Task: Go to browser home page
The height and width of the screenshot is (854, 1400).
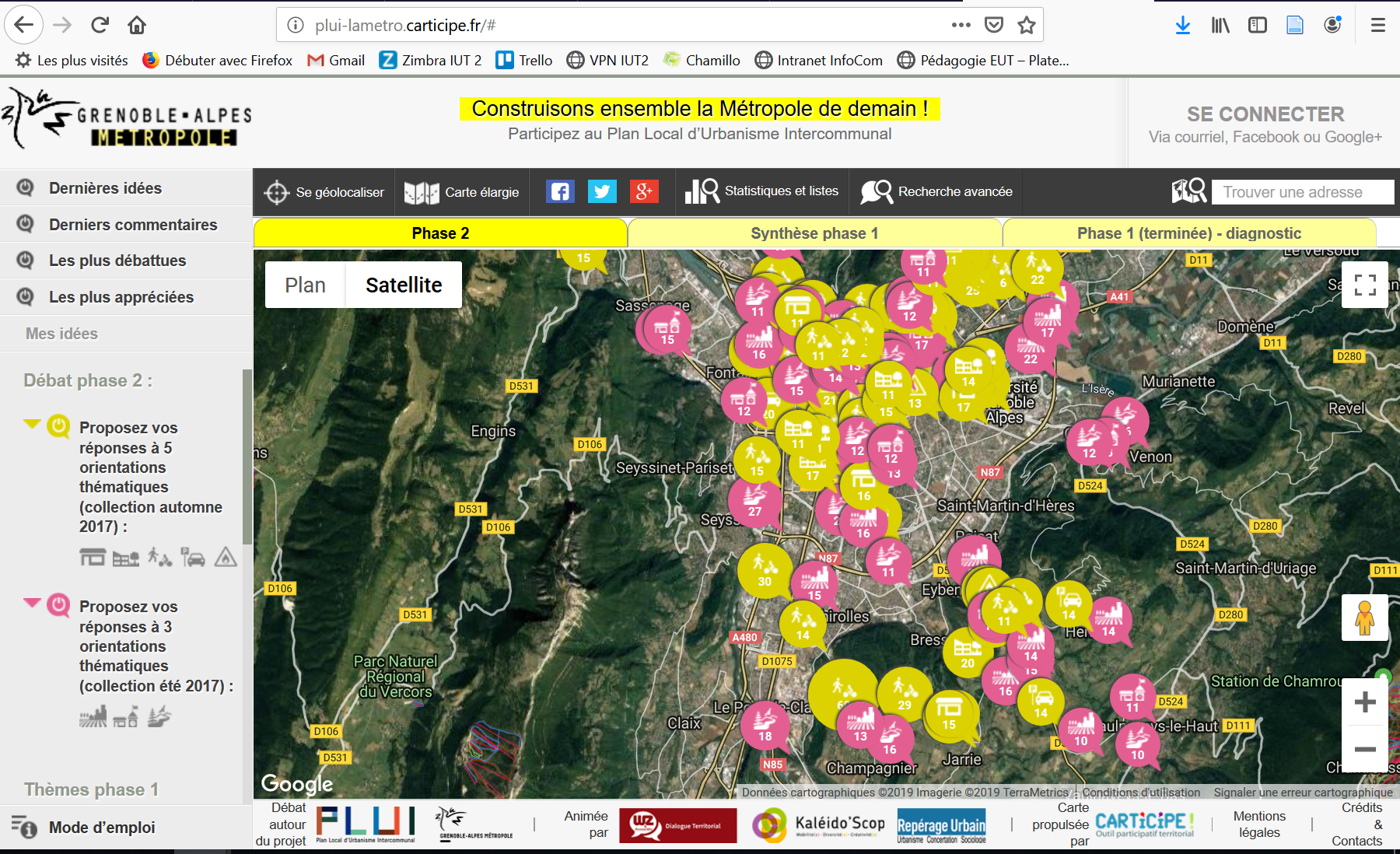Action: [x=137, y=25]
